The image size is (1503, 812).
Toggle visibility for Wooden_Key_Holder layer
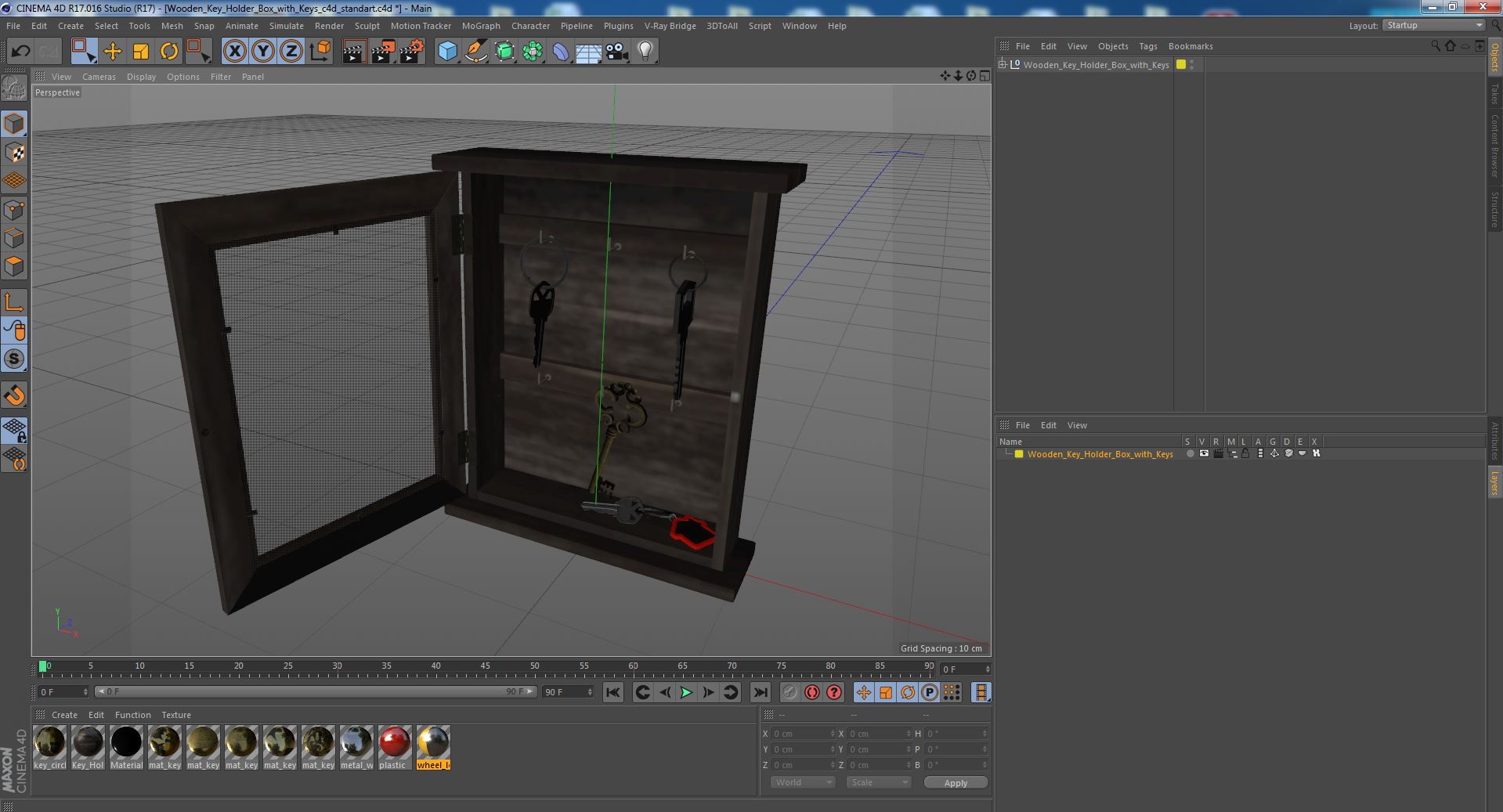[1204, 453]
